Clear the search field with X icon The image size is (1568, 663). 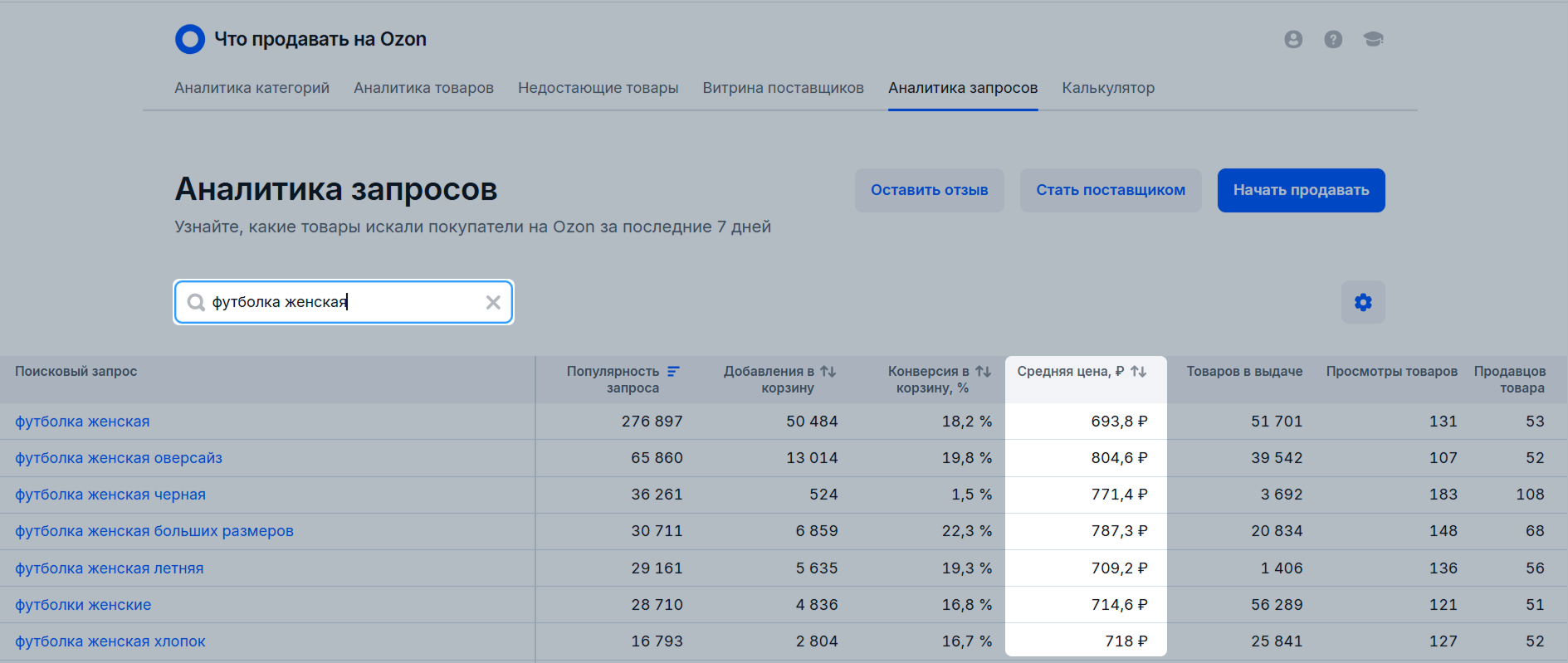tap(493, 302)
